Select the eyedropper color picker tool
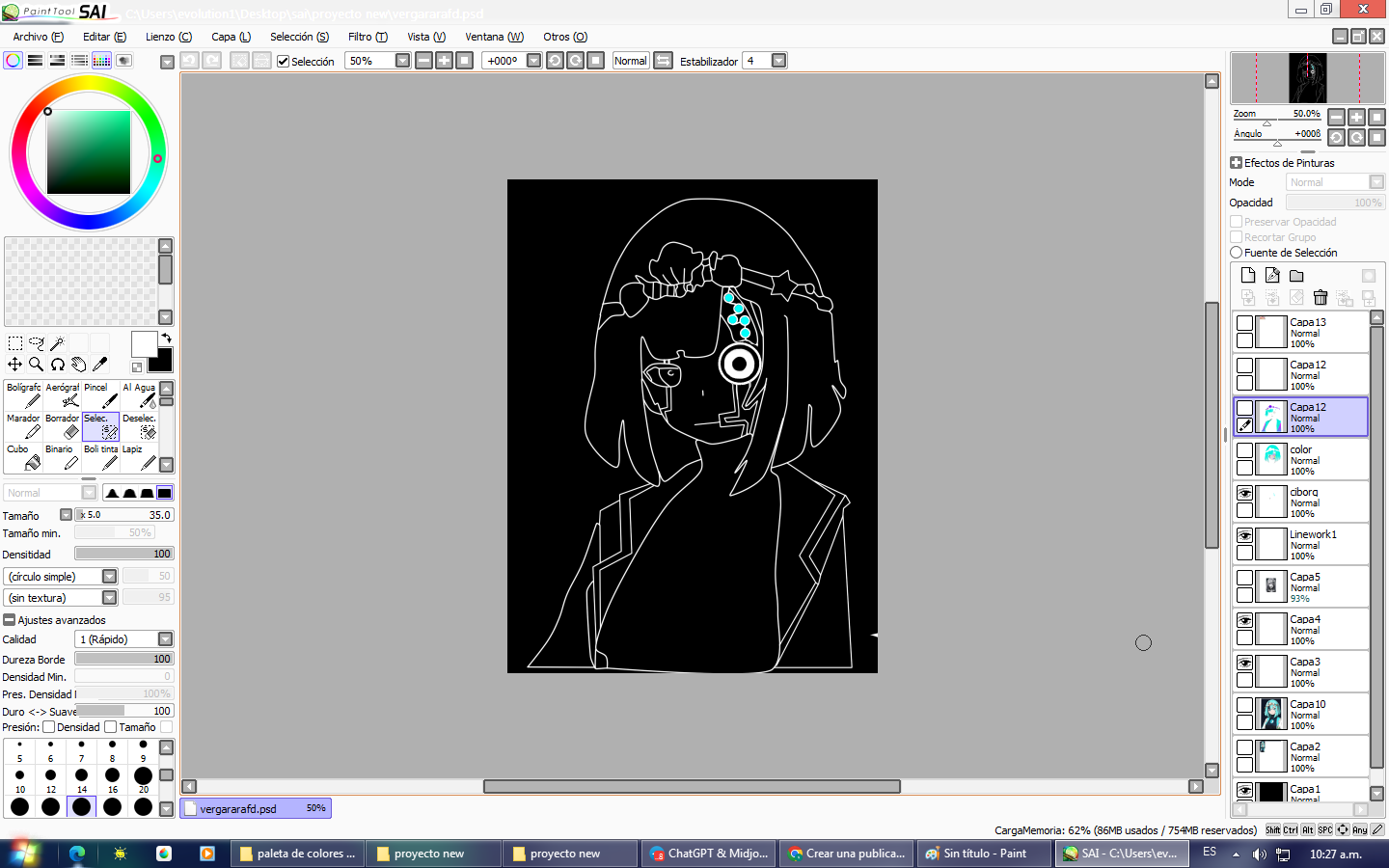Image resolution: width=1389 pixels, height=868 pixels. (100, 365)
